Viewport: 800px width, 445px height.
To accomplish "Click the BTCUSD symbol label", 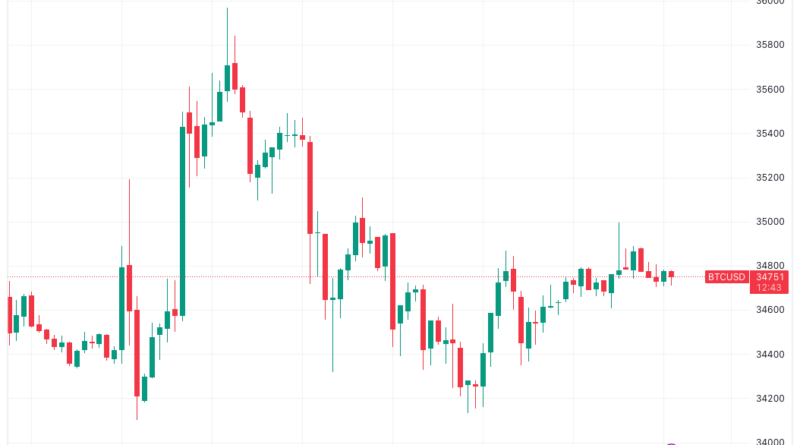I will pyautogui.click(x=723, y=276).
